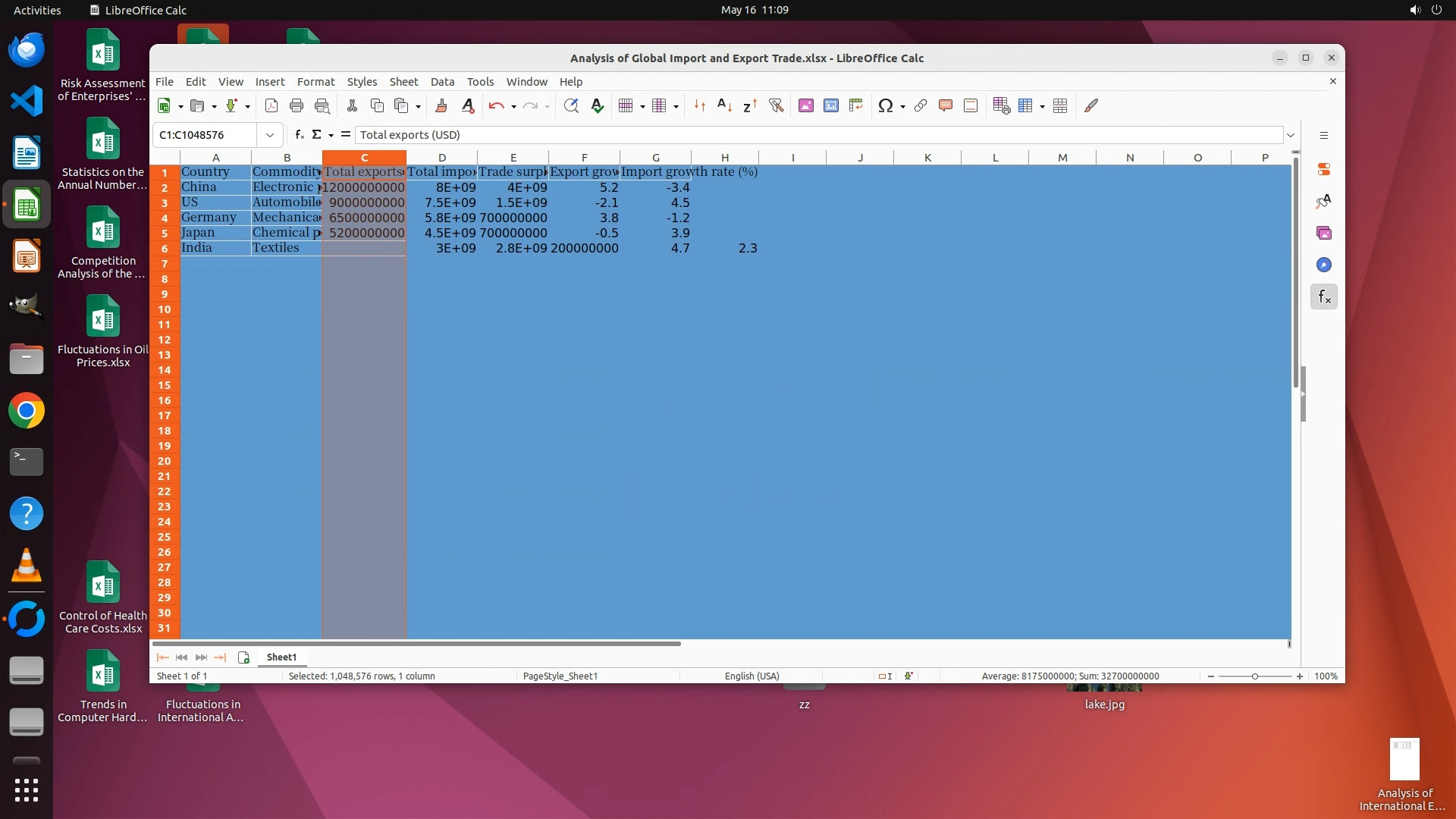Toggle the Navigator sidebar panel

(x=1324, y=265)
